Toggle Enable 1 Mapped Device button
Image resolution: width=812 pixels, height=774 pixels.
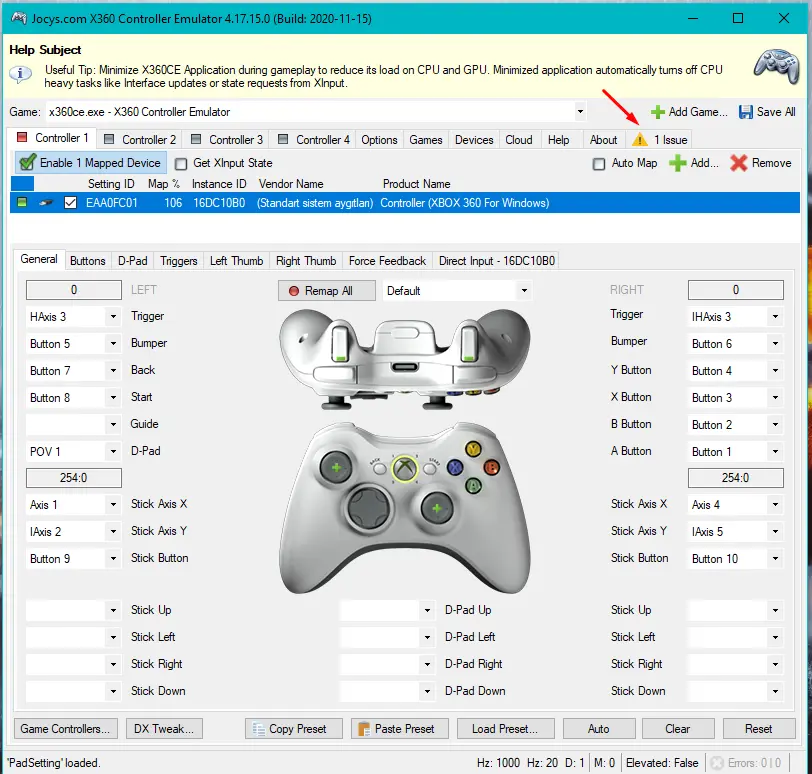(x=91, y=163)
